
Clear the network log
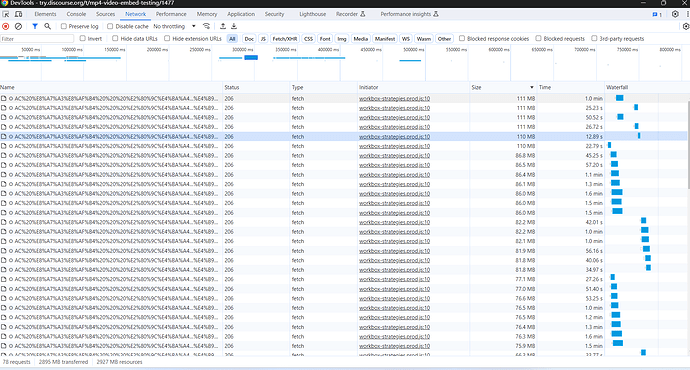(x=18, y=26)
